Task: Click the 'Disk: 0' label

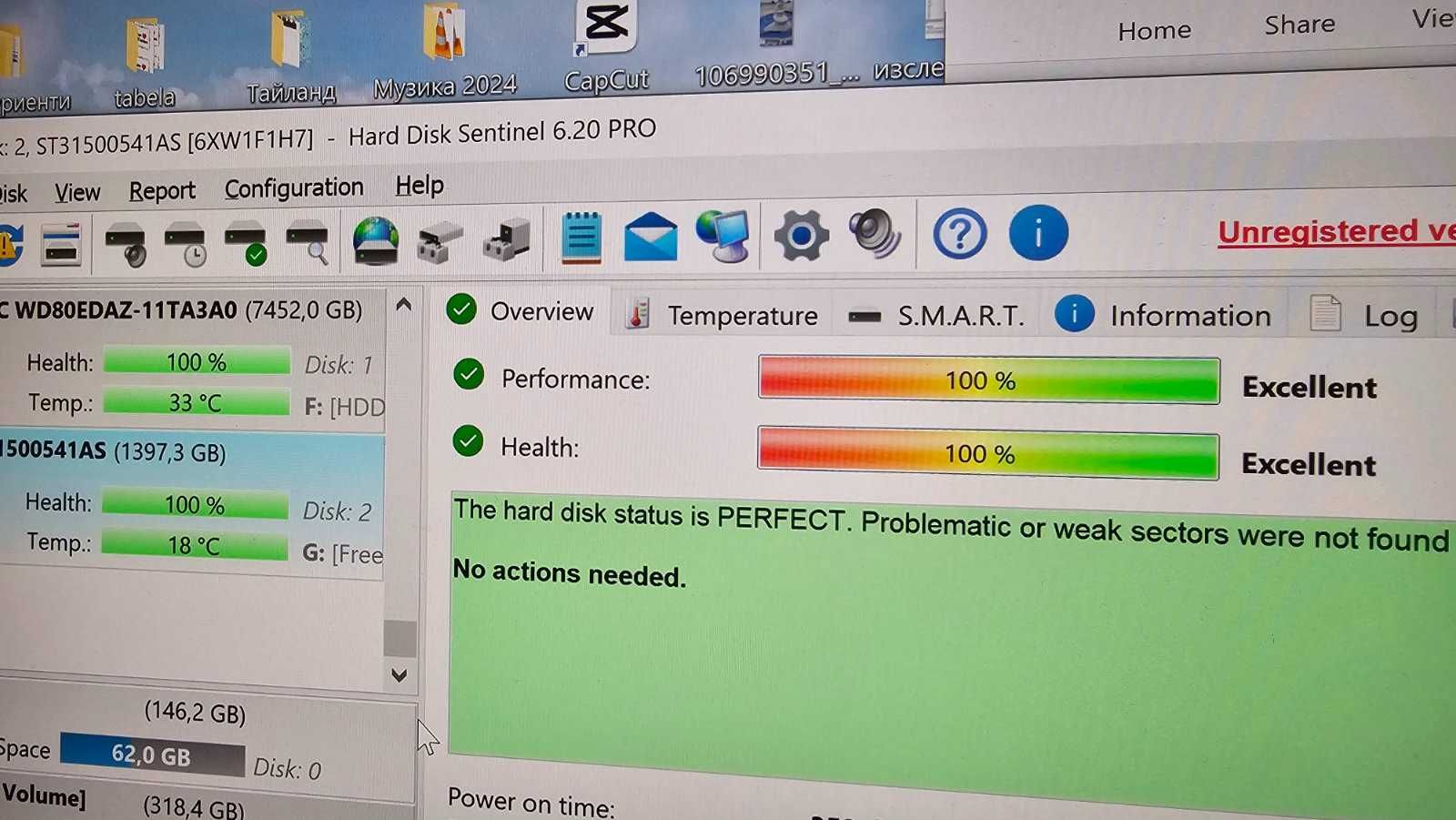Action: coord(287,769)
